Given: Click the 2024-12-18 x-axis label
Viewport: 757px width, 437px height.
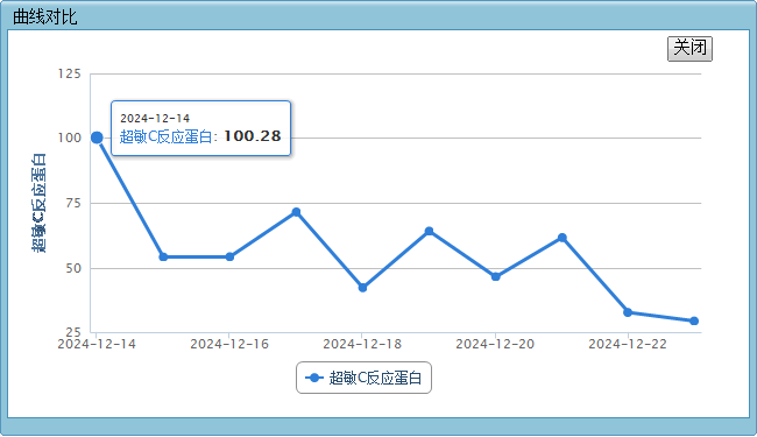Looking at the screenshot, I should pos(362,344).
